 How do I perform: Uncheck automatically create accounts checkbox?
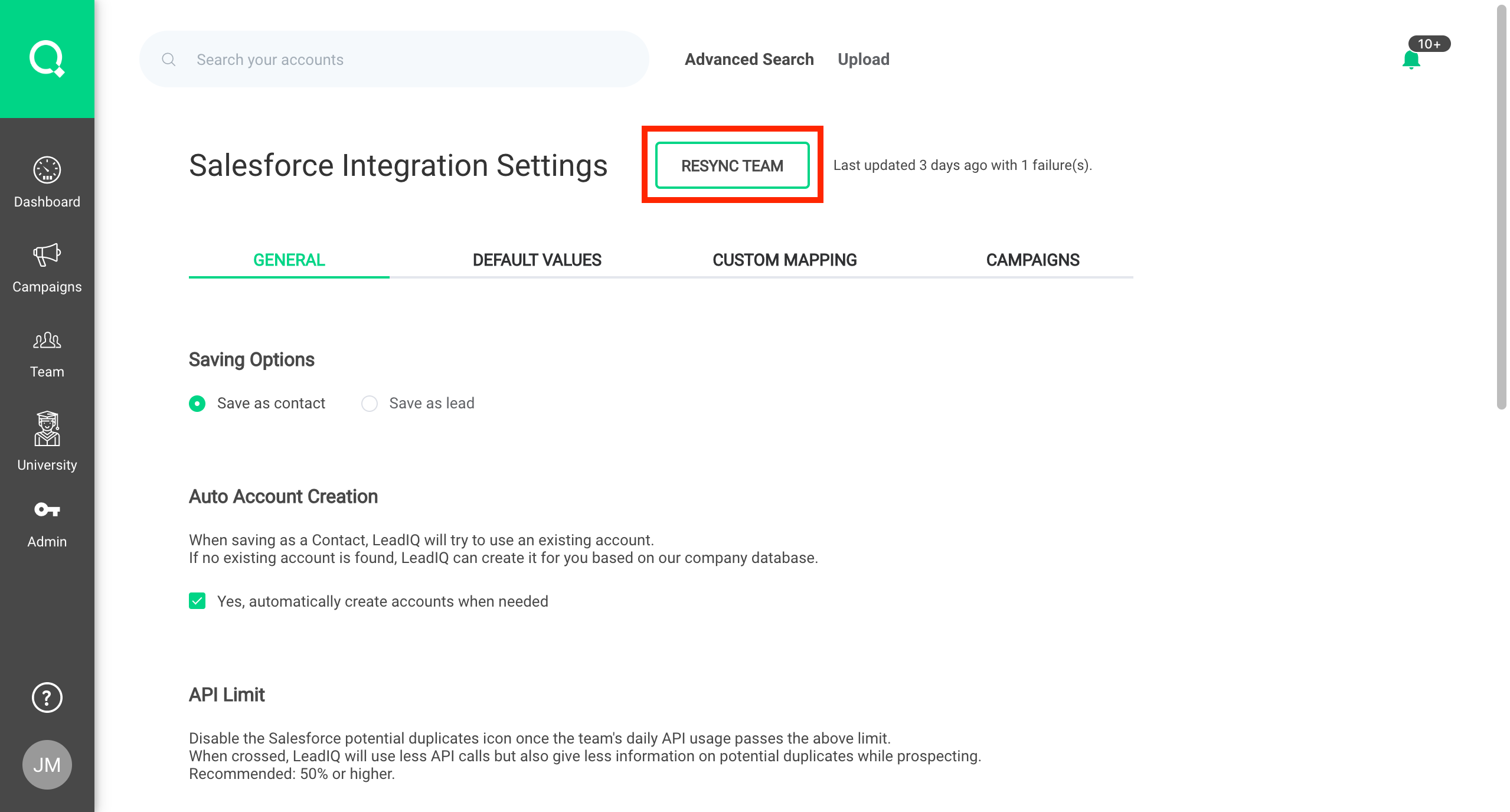[197, 601]
